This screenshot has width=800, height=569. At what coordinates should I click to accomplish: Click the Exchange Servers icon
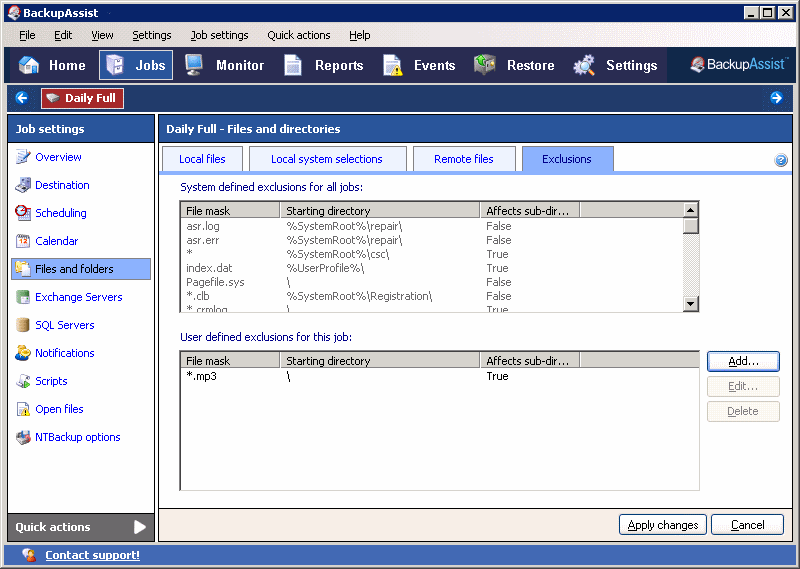(23, 296)
